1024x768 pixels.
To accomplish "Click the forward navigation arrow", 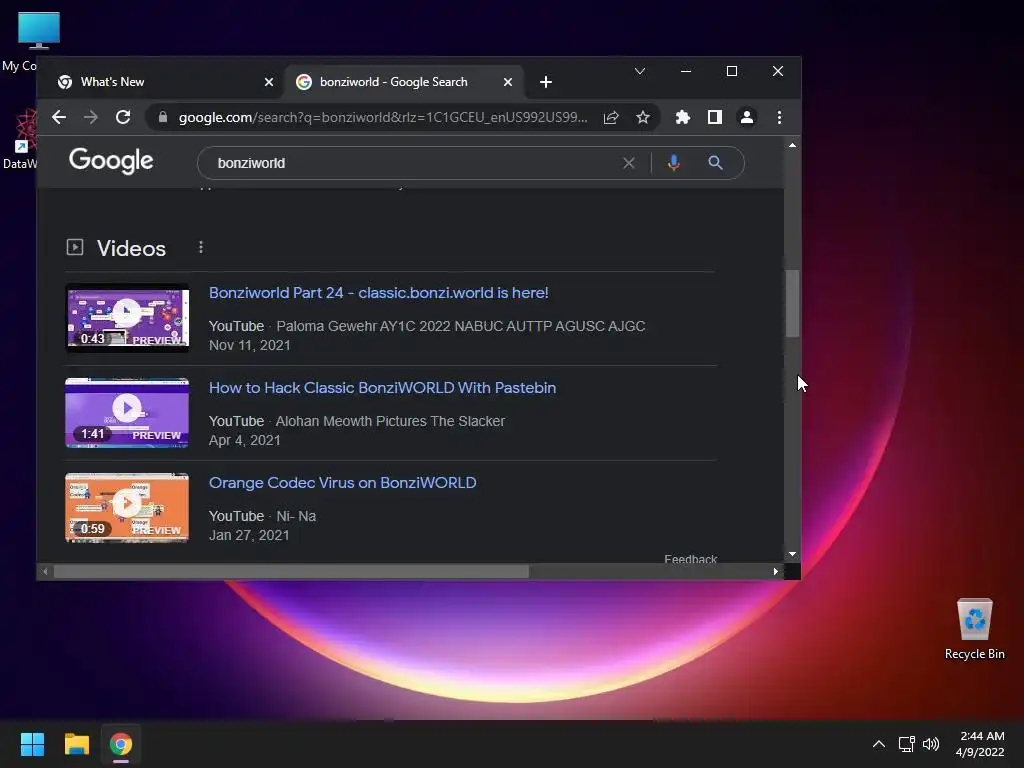I will [x=91, y=117].
